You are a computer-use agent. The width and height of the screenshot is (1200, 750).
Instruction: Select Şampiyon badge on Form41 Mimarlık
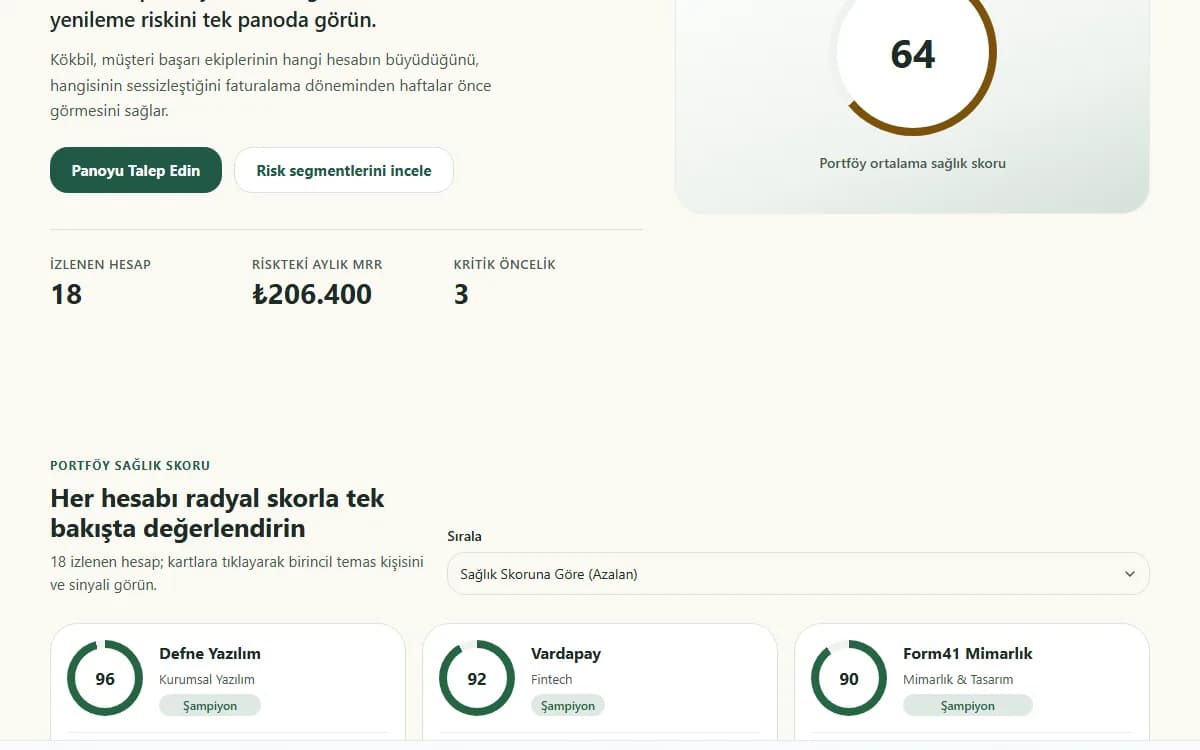[x=968, y=705]
